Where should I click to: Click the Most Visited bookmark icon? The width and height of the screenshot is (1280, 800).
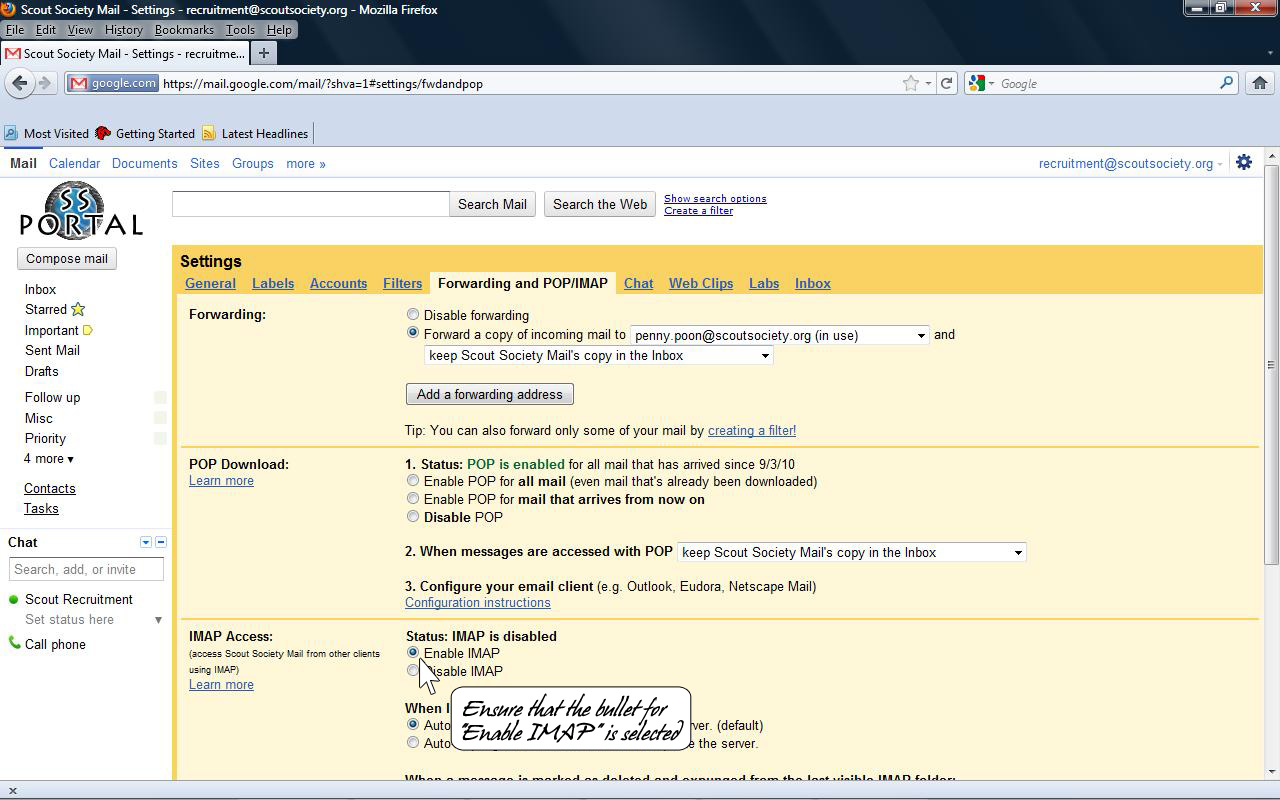[11, 133]
